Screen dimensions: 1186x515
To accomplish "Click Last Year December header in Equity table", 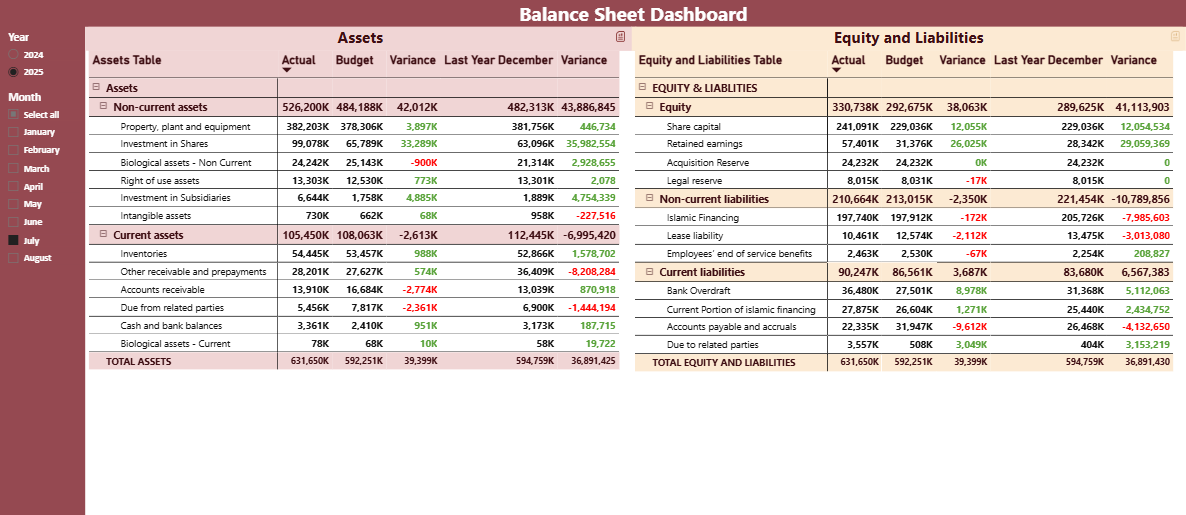I will point(1048,60).
